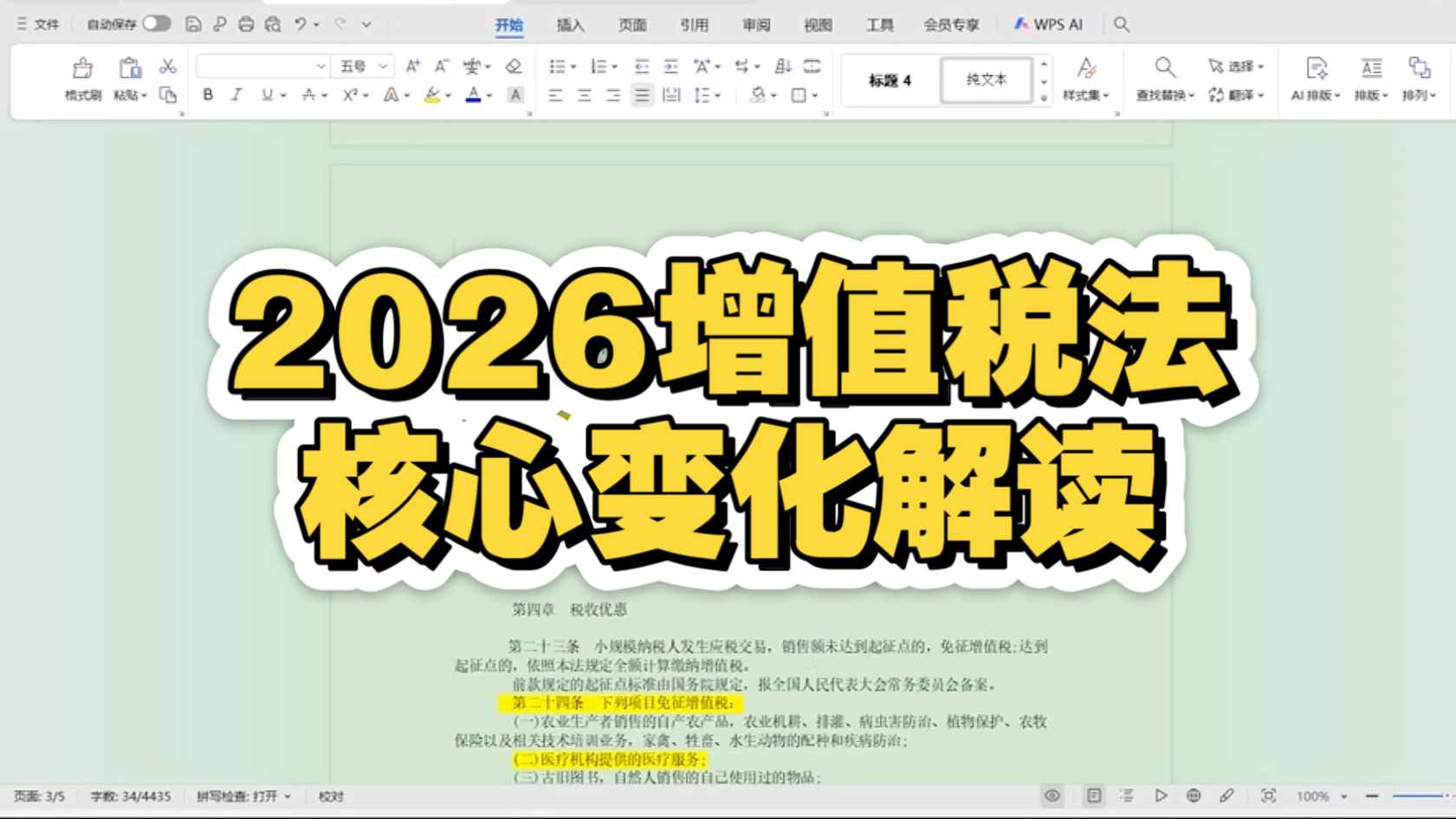The width and height of the screenshot is (1456, 819).
Task: Start slideshow play icon in status bar
Action: pos(1161,796)
